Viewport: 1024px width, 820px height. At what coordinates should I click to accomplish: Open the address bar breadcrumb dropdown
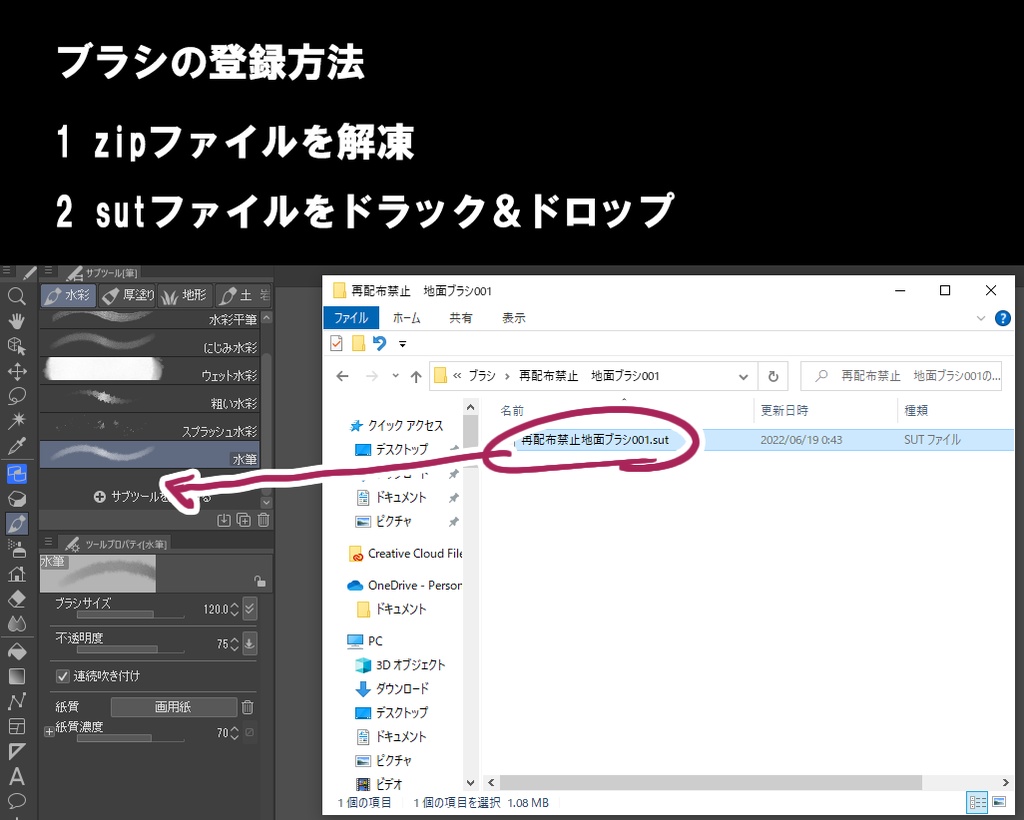coord(744,376)
